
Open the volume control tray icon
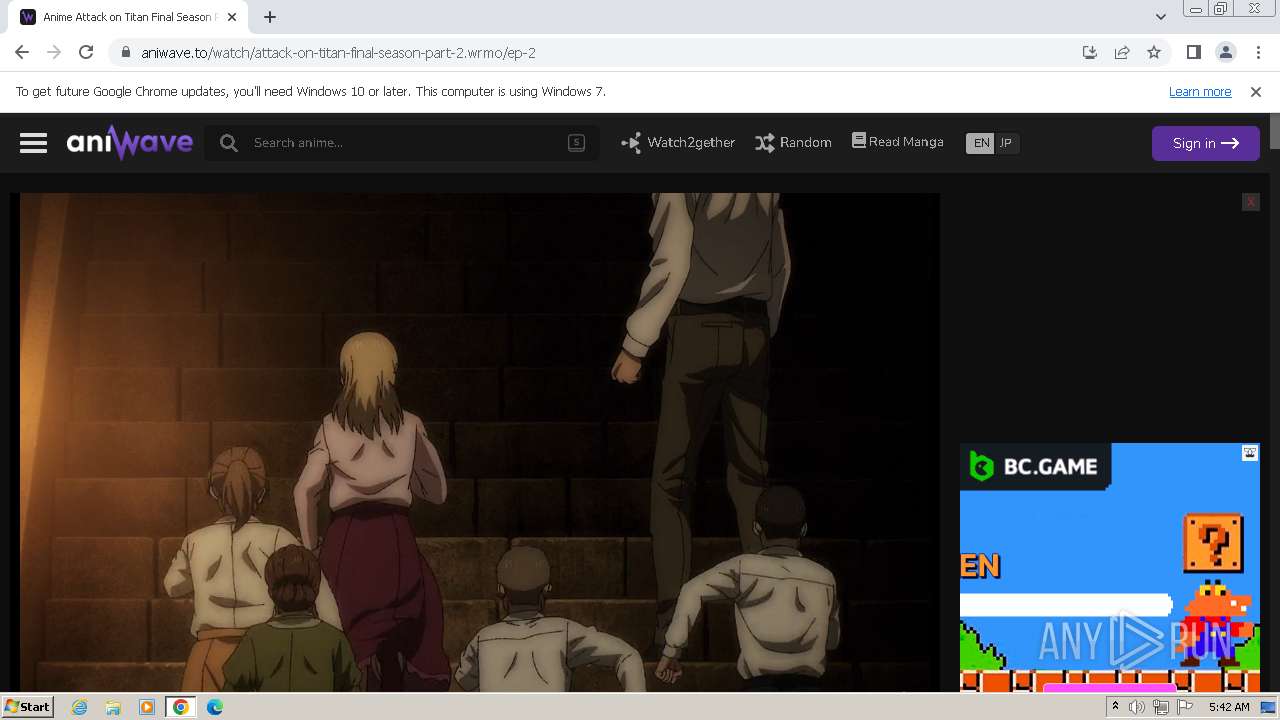click(1136, 707)
